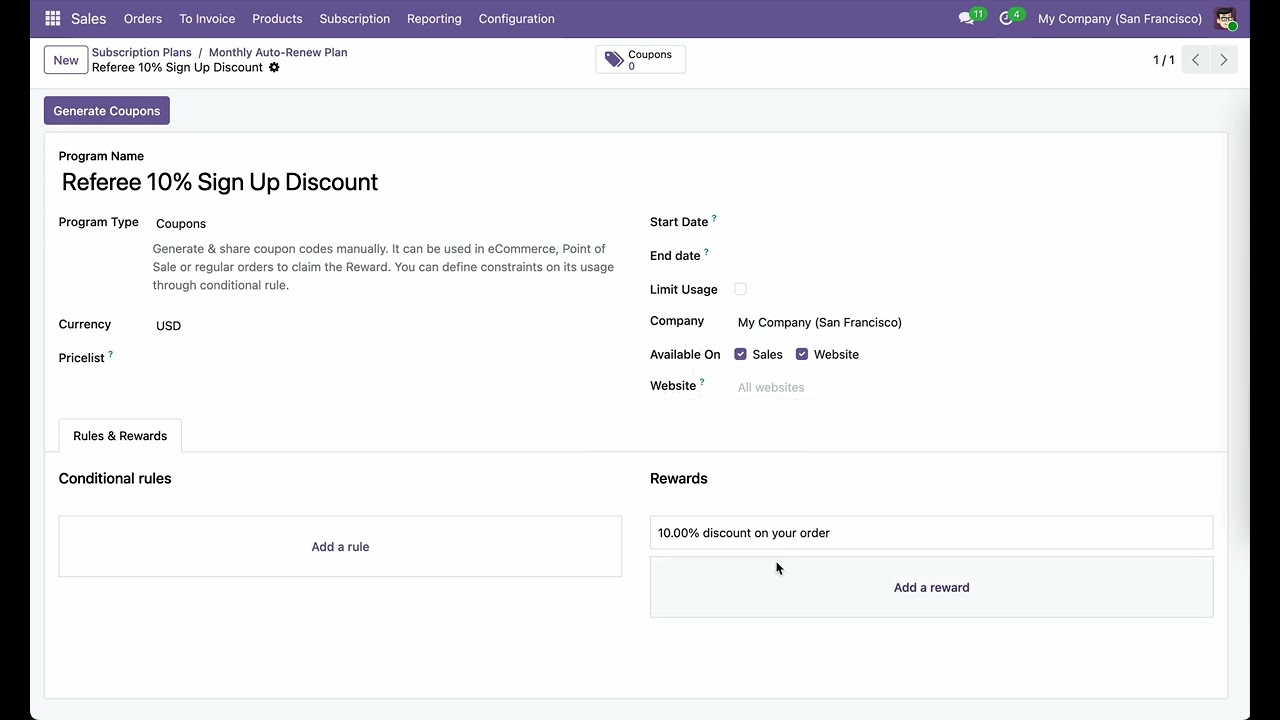Select the Rules & Rewards tab
Image resolution: width=1280 pixels, height=720 pixels.
[x=120, y=436]
